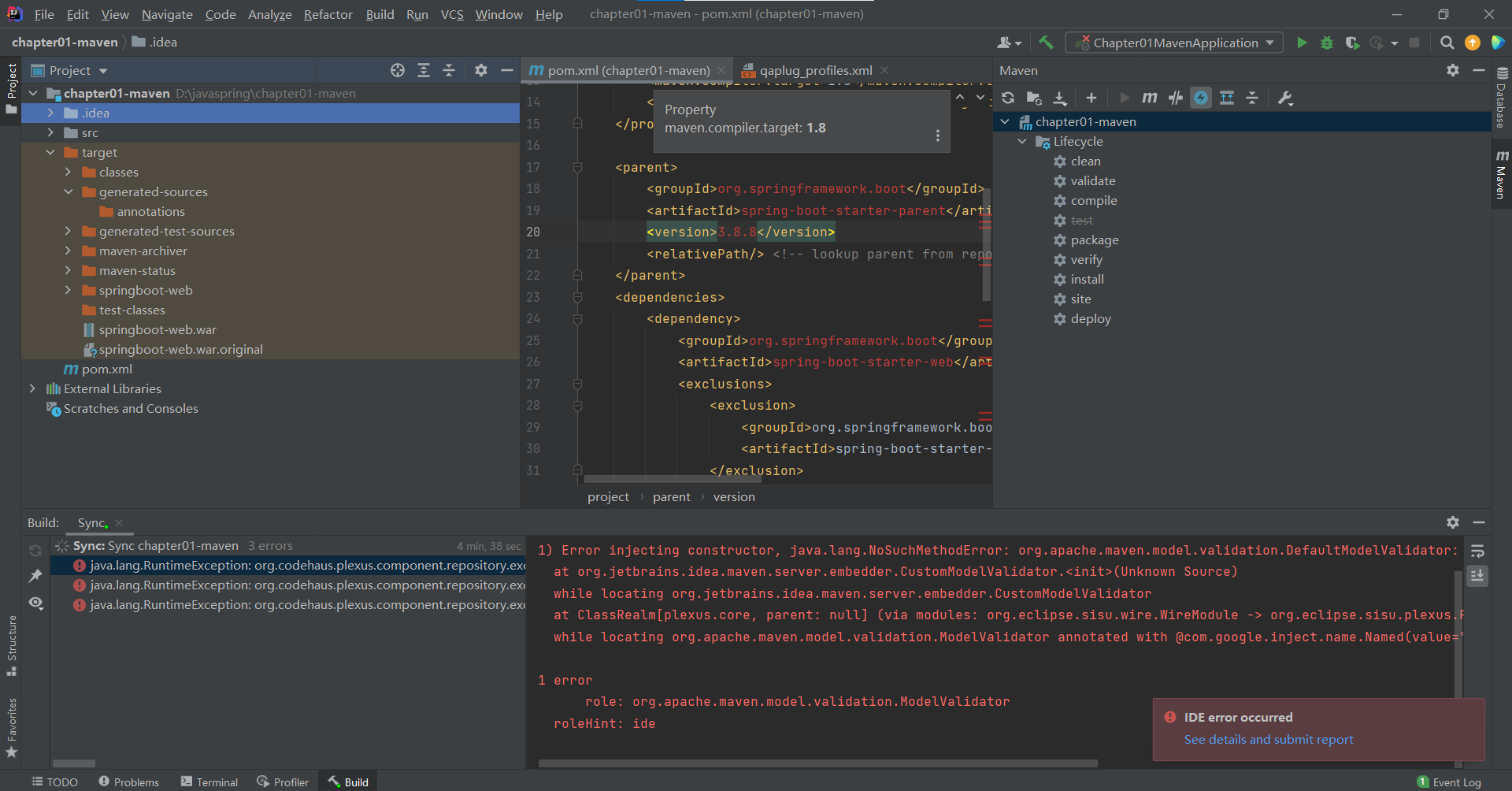The height and width of the screenshot is (791, 1512).
Task: Open the Favorites side panel button
Action: pyautogui.click(x=11, y=728)
